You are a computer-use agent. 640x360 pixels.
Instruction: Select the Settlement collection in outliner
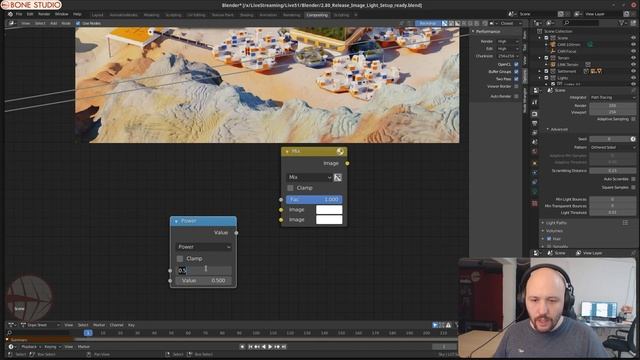tap(567, 71)
